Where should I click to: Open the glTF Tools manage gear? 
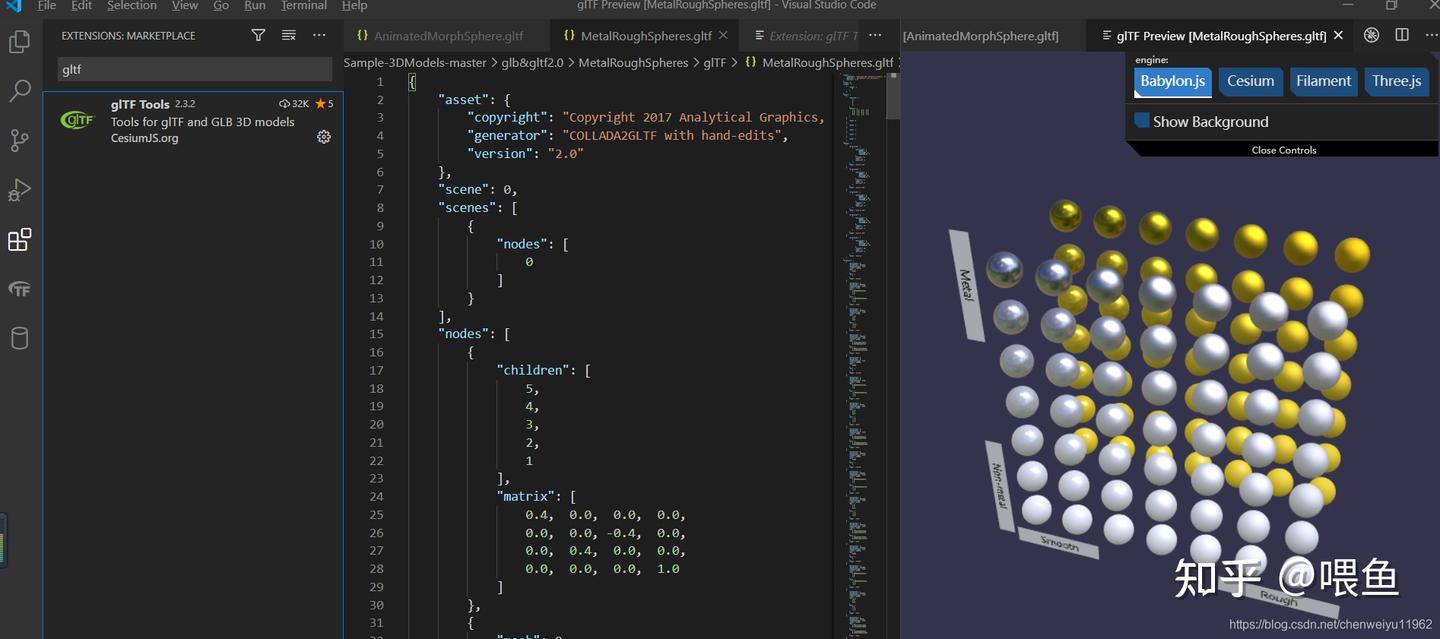(324, 137)
